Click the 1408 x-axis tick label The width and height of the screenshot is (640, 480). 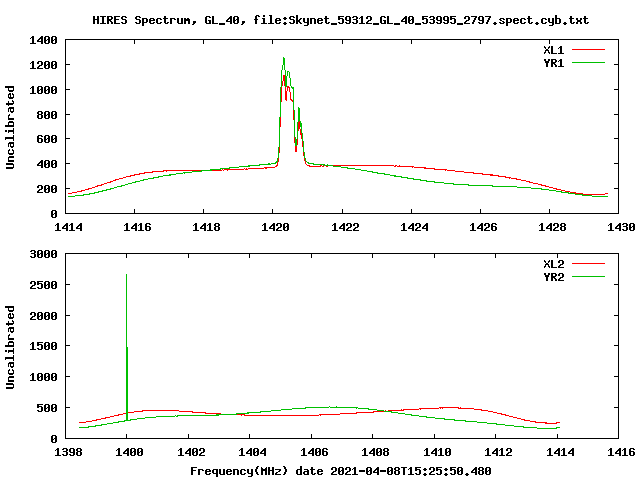(375, 452)
